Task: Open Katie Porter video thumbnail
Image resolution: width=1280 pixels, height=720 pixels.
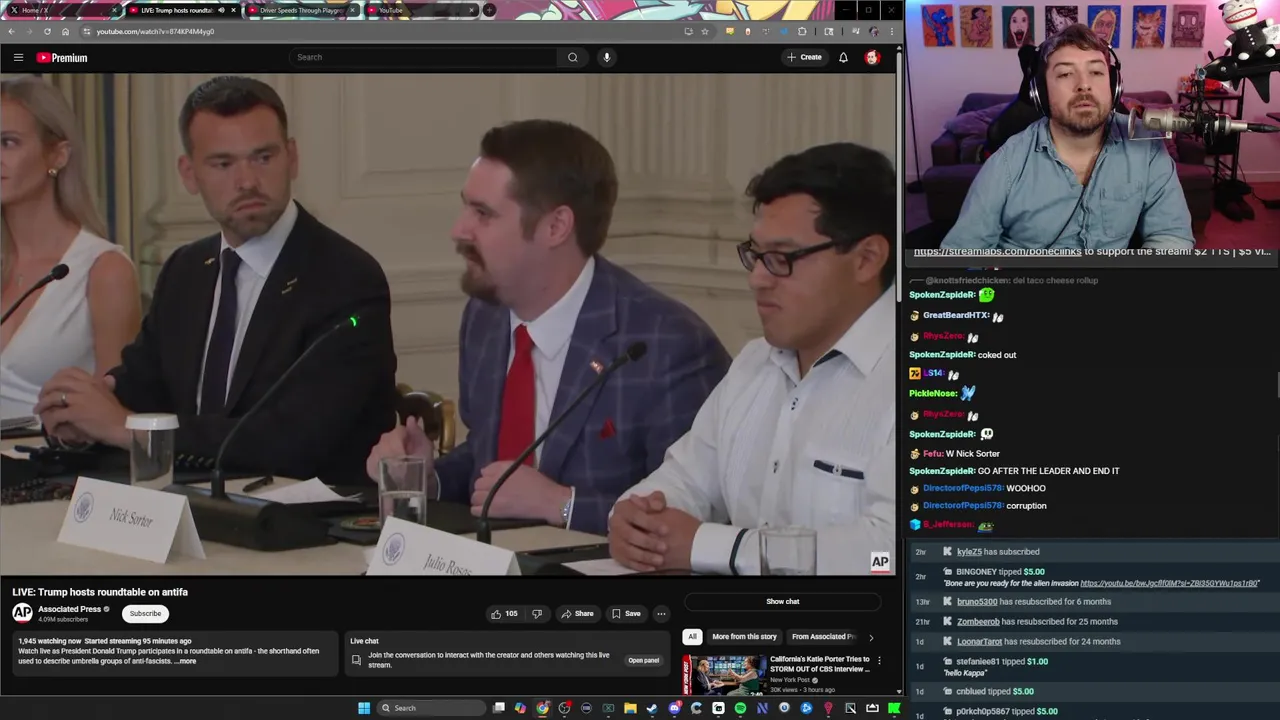Action: (724, 674)
